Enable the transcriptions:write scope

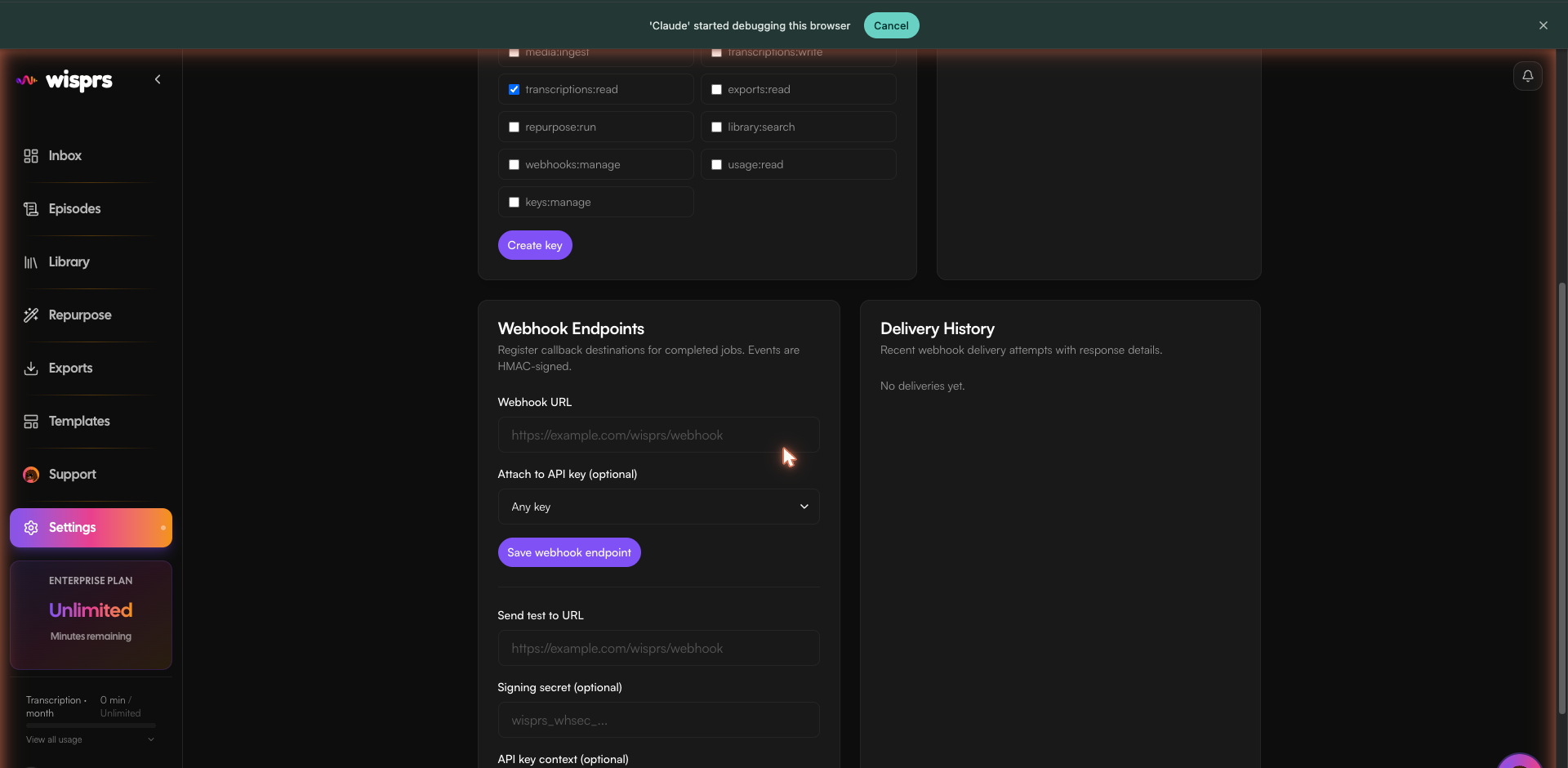click(x=716, y=52)
